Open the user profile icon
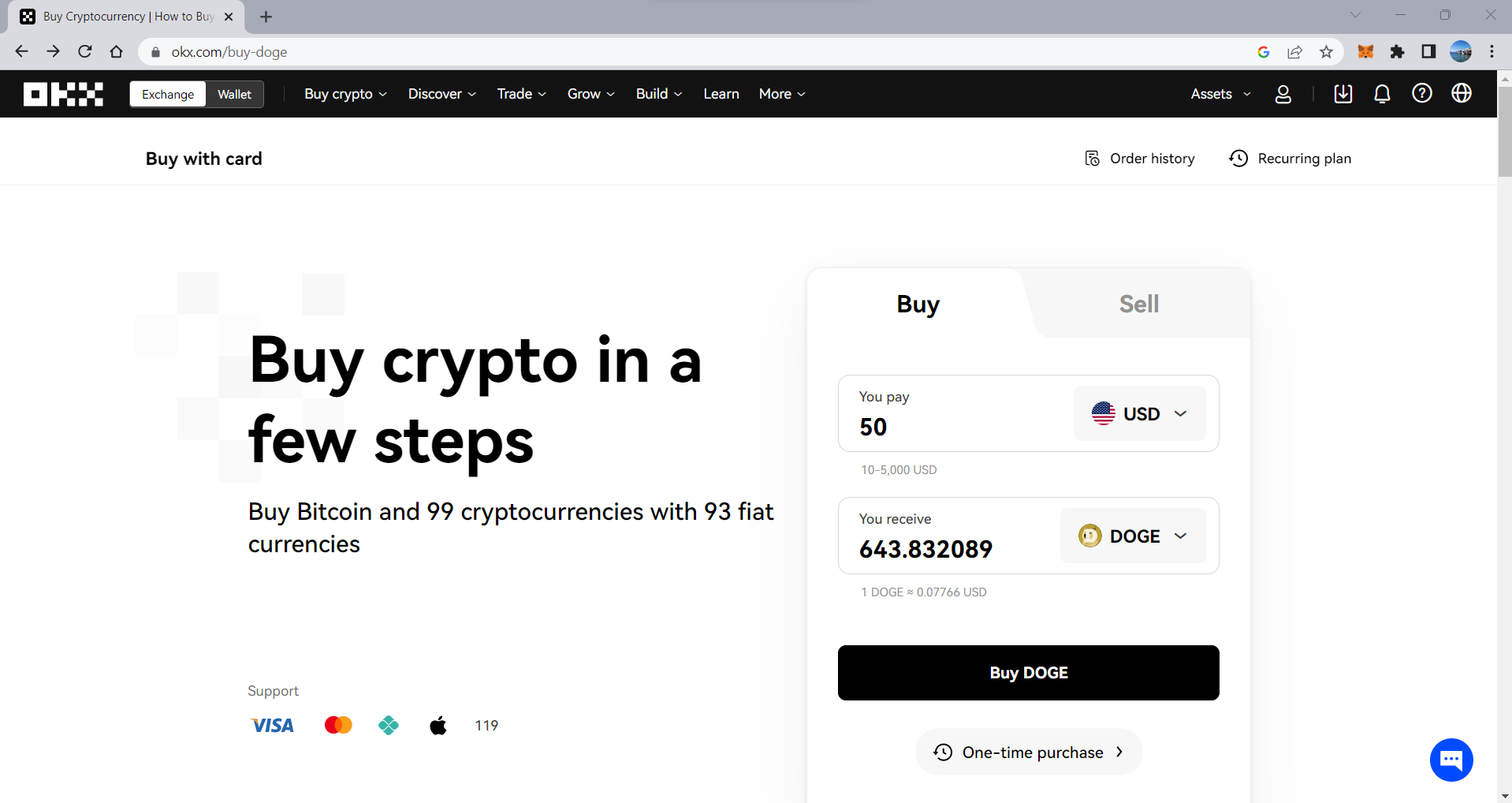1512x803 pixels. (1283, 94)
